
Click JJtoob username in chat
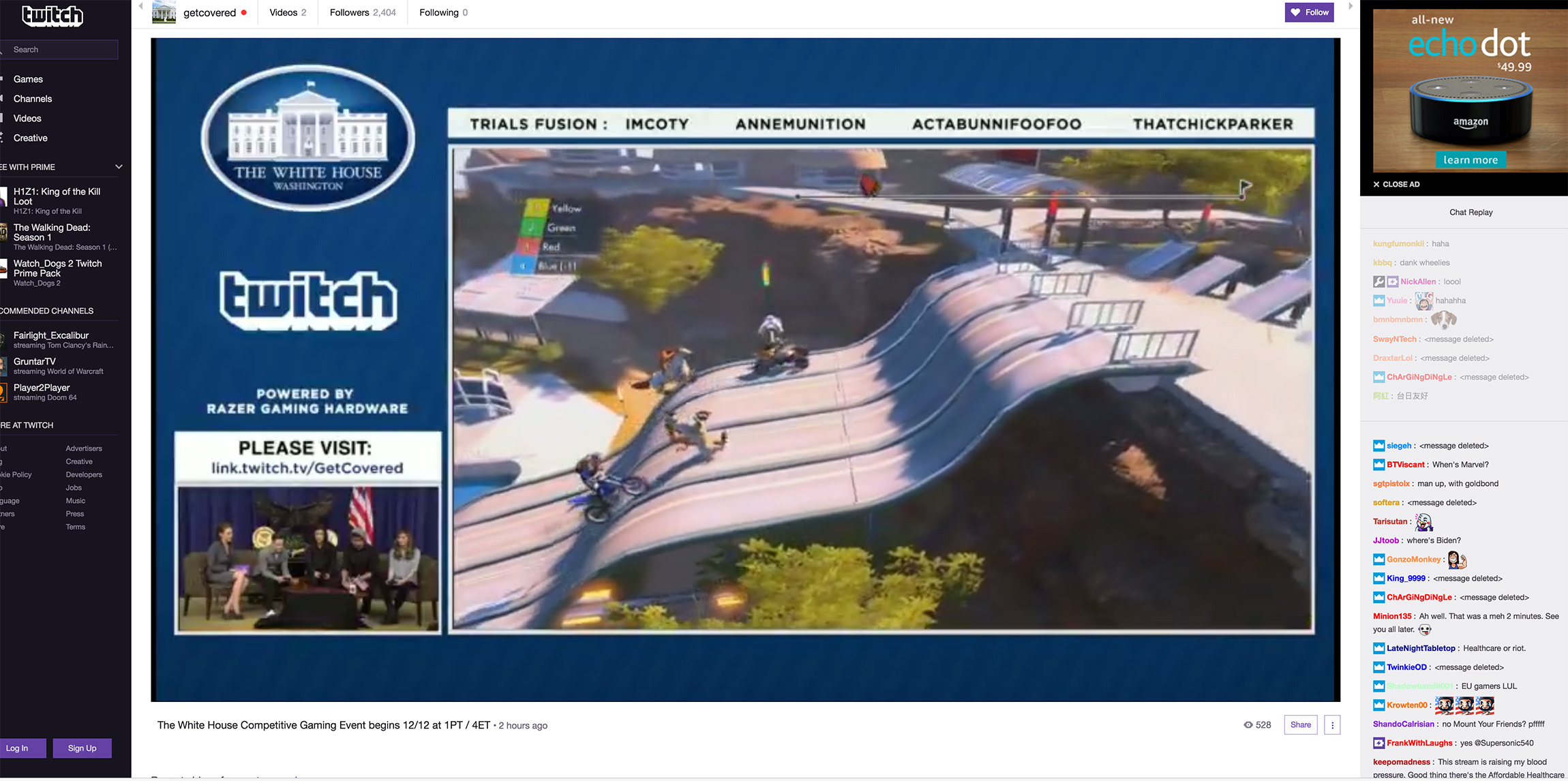click(x=1386, y=540)
